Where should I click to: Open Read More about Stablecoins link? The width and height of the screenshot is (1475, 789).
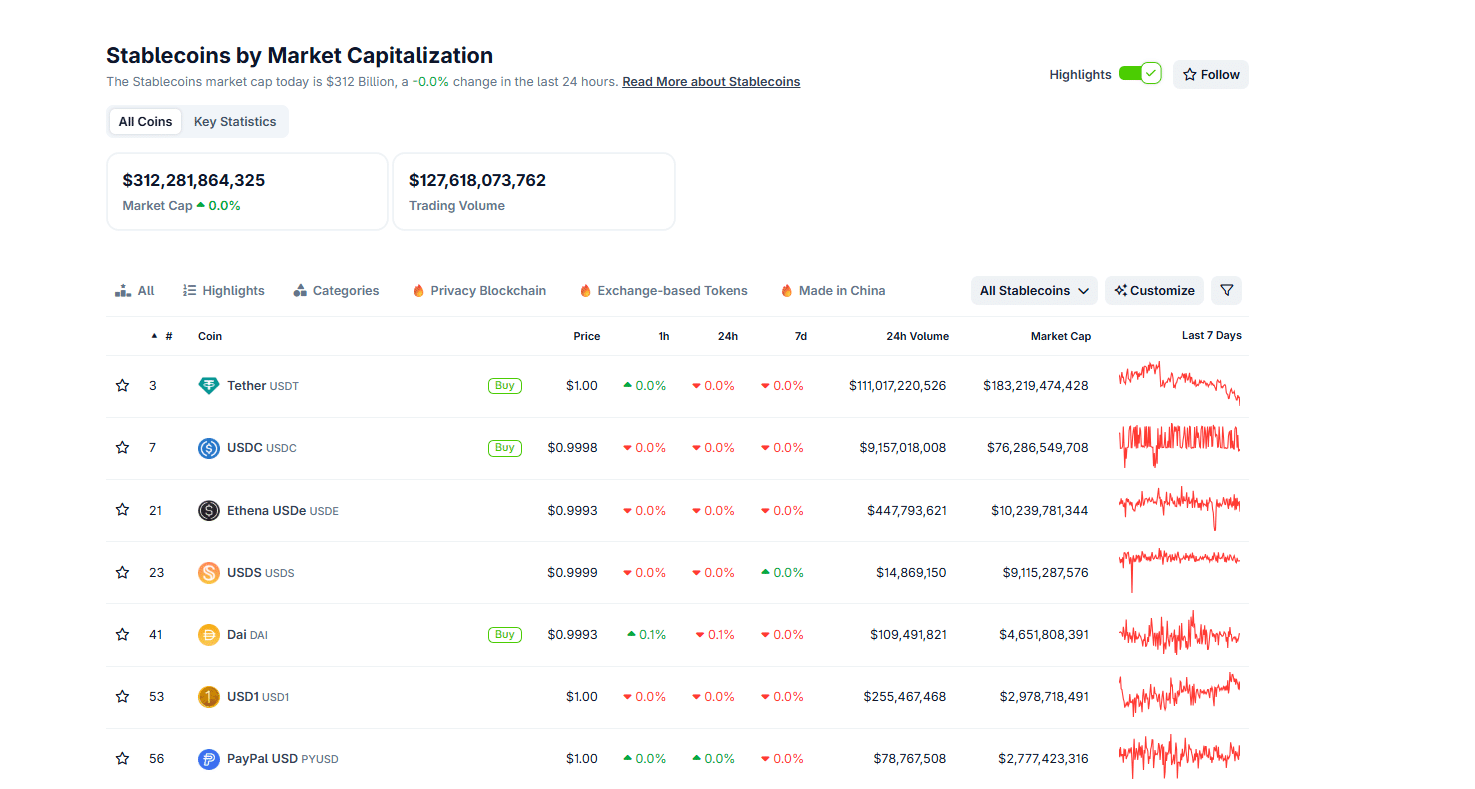point(711,82)
